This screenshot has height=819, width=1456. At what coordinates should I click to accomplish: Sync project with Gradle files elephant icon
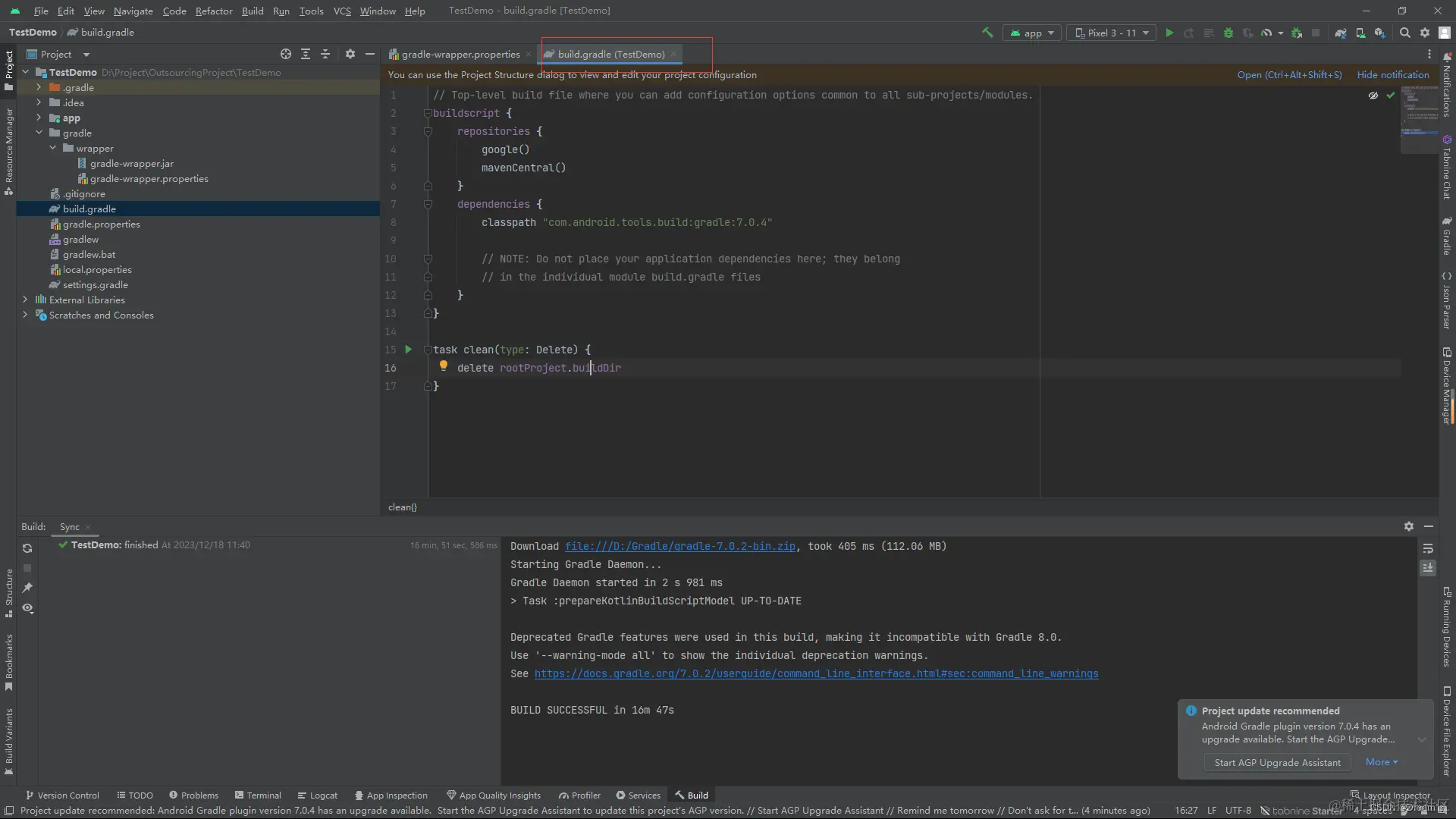[1341, 33]
